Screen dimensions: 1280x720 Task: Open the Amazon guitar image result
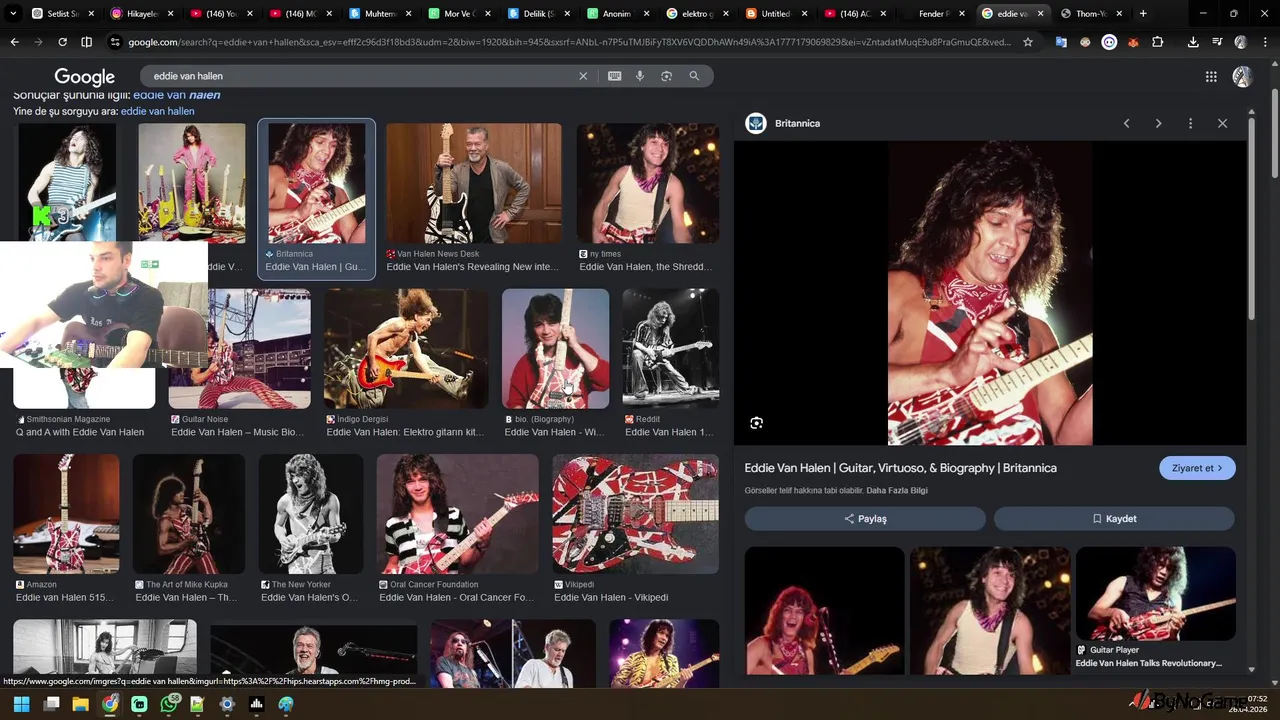coord(66,514)
